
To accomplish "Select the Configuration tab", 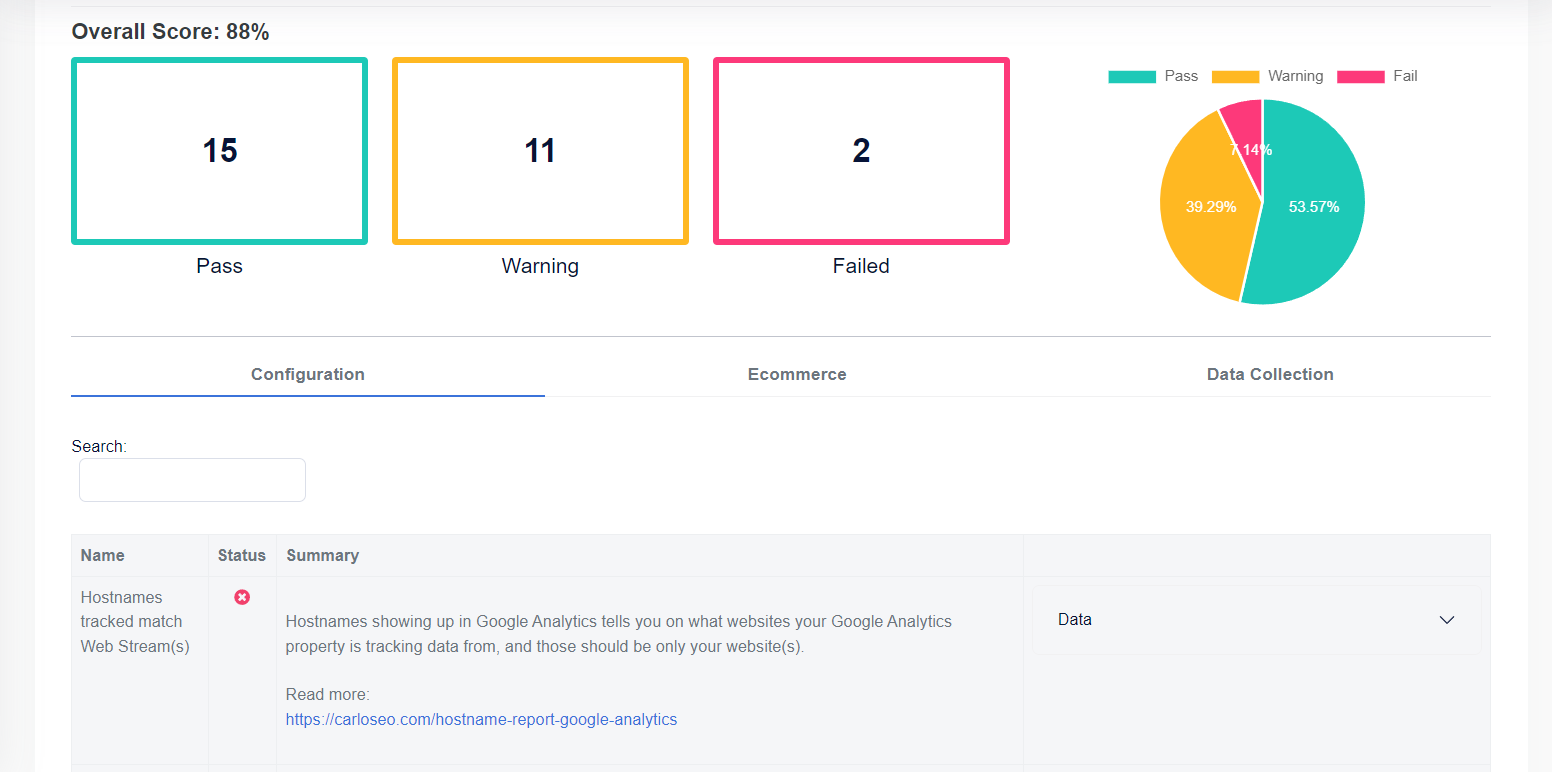I will (x=308, y=374).
